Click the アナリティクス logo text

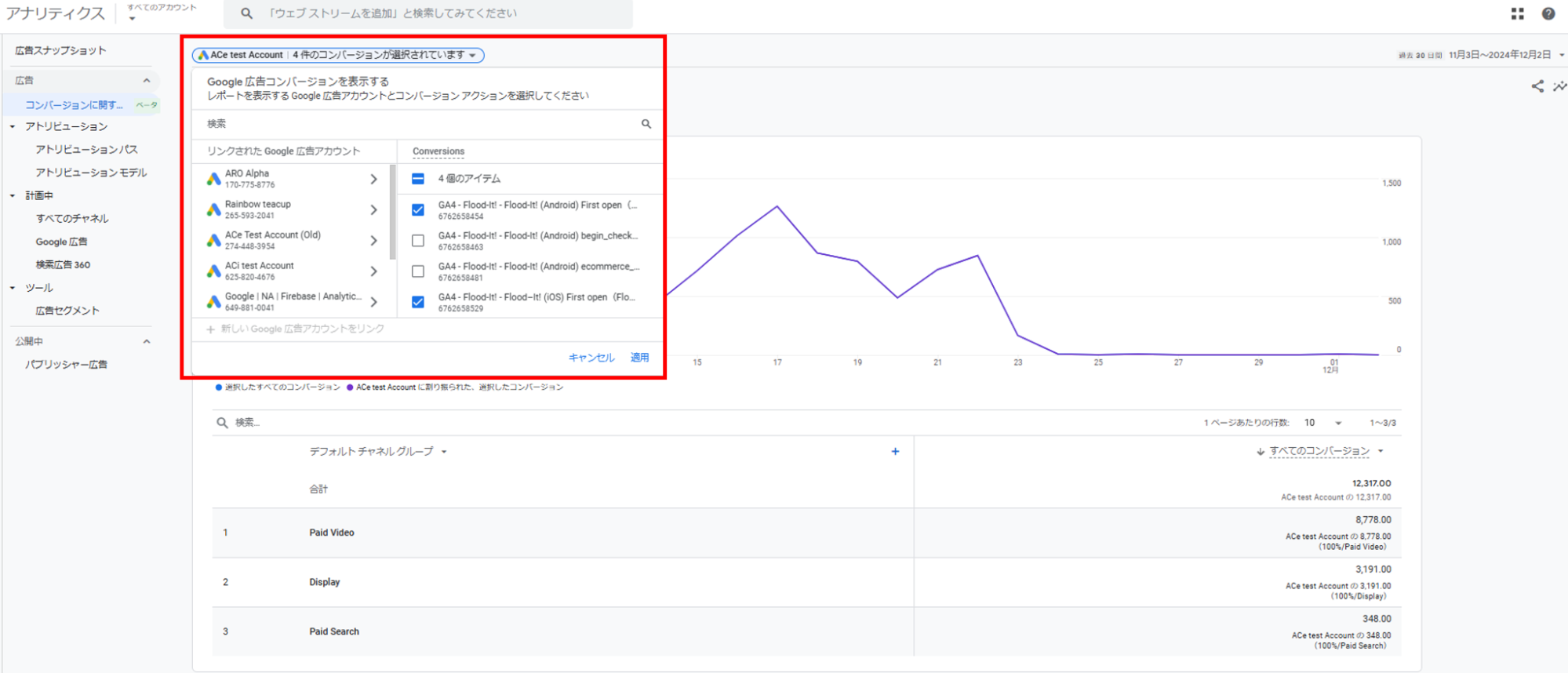coord(55,13)
